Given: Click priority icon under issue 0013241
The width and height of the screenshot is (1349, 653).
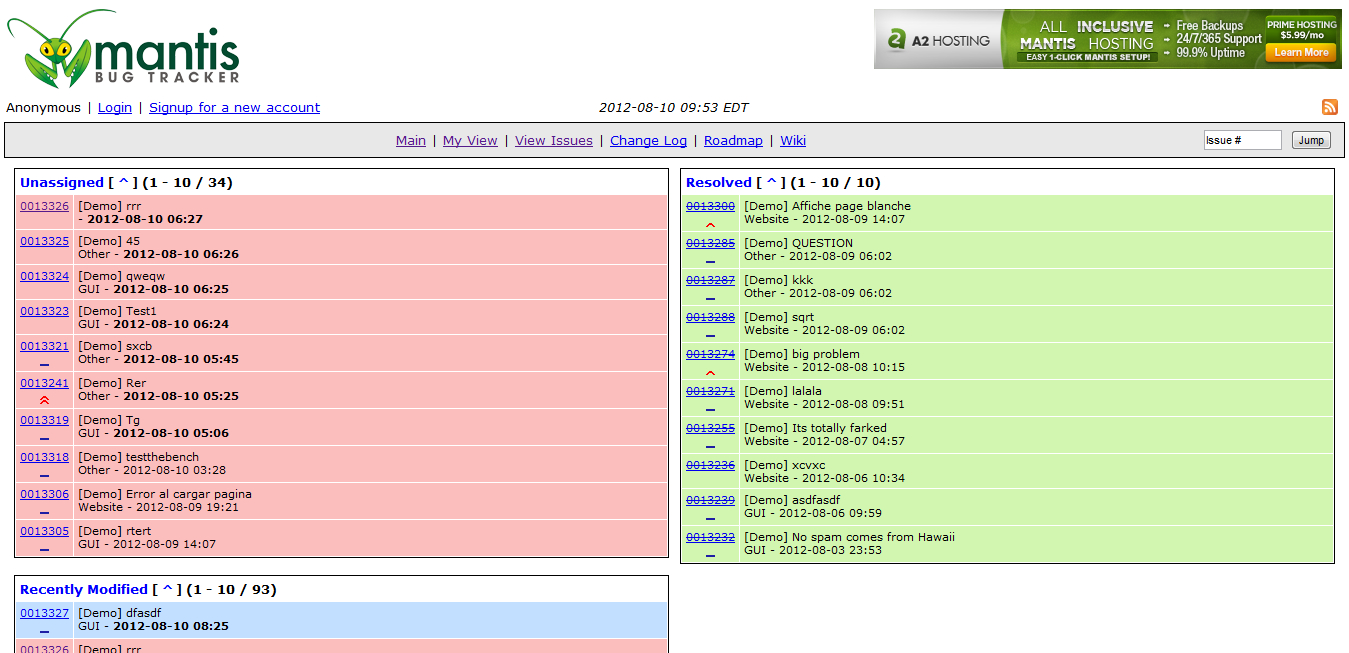Looking at the screenshot, I should (x=44, y=400).
